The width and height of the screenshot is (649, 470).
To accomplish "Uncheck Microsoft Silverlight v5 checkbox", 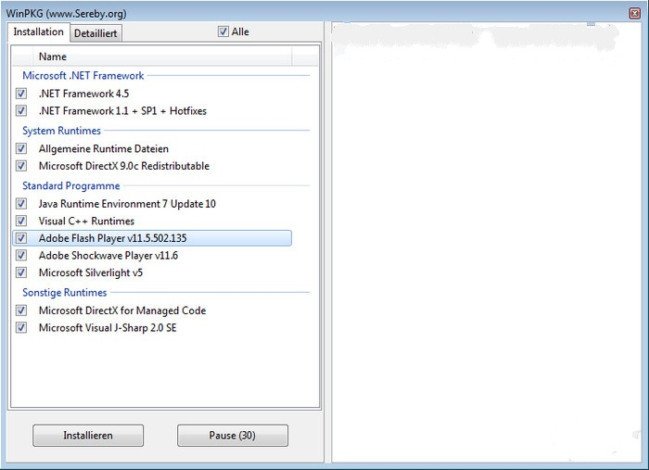I will [21, 273].
